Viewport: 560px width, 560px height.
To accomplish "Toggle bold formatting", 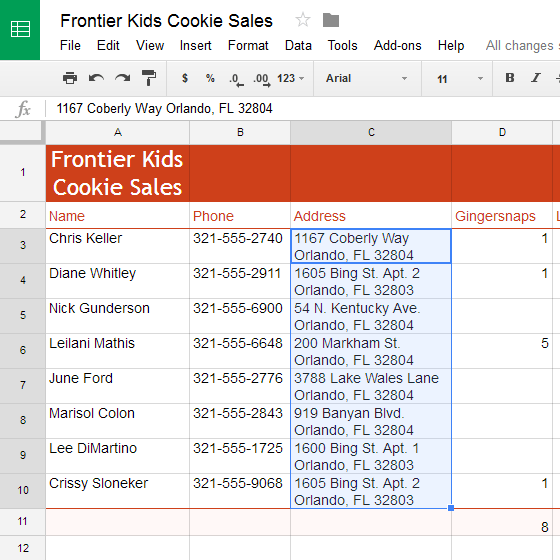I will pyautogui.click(x=510, y=78).
